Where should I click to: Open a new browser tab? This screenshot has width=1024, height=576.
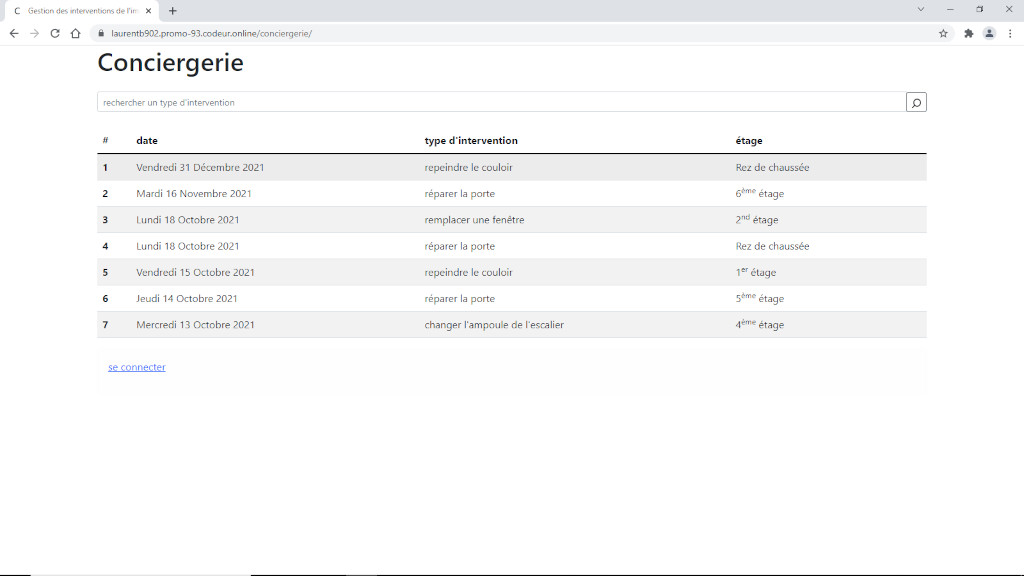(173, 11)
